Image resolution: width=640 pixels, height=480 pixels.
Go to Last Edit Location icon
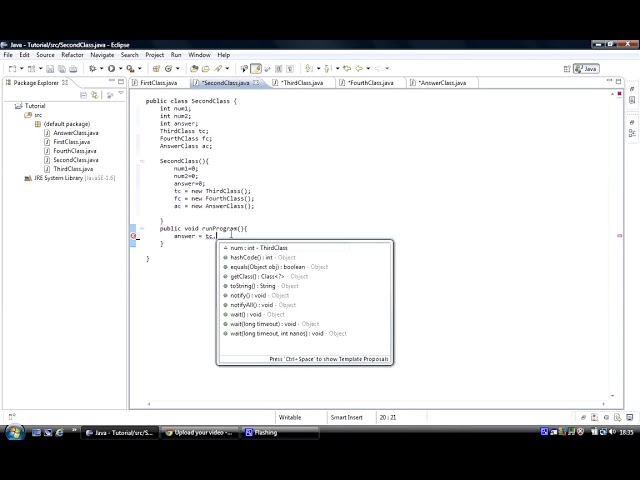click(347, 69)
